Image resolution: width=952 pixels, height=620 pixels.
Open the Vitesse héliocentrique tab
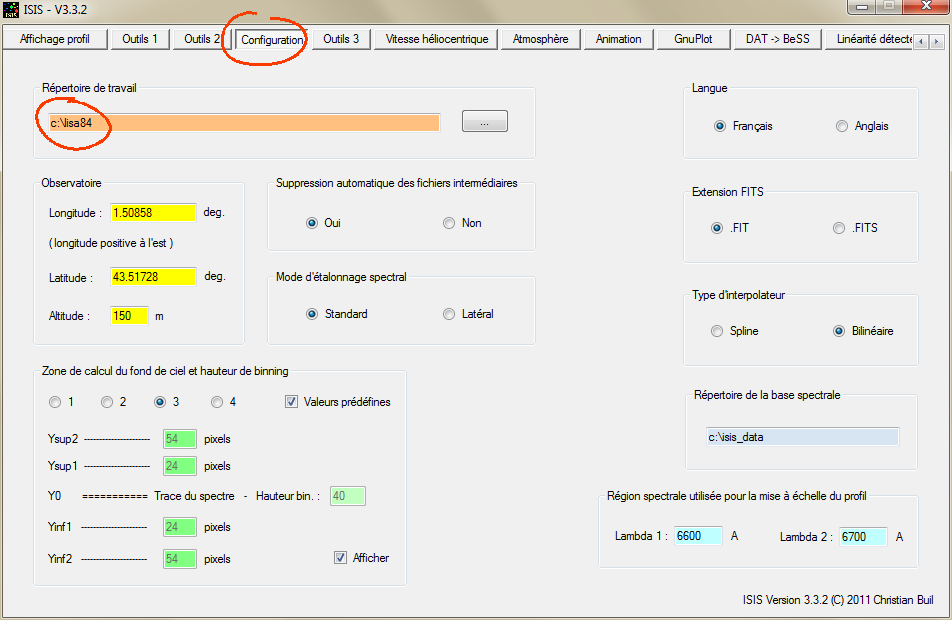click(437, 39)
